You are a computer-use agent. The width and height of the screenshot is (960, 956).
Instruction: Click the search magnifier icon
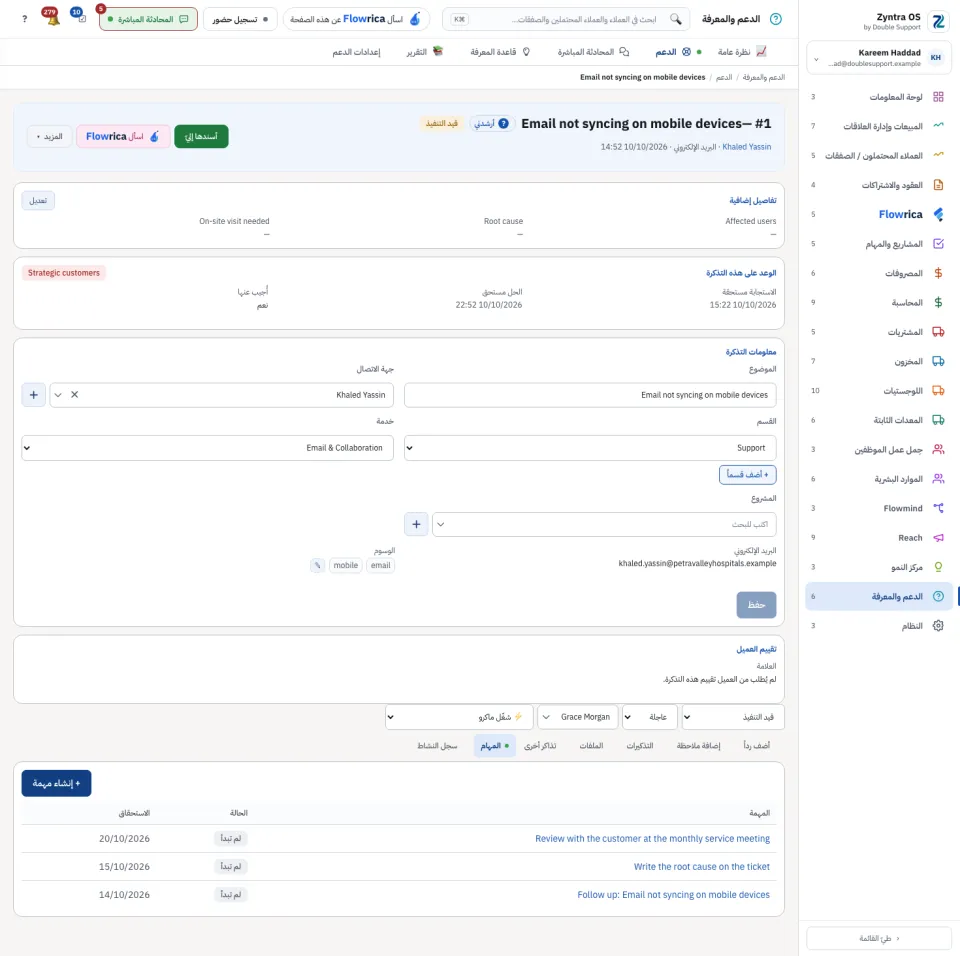(675, 19)
